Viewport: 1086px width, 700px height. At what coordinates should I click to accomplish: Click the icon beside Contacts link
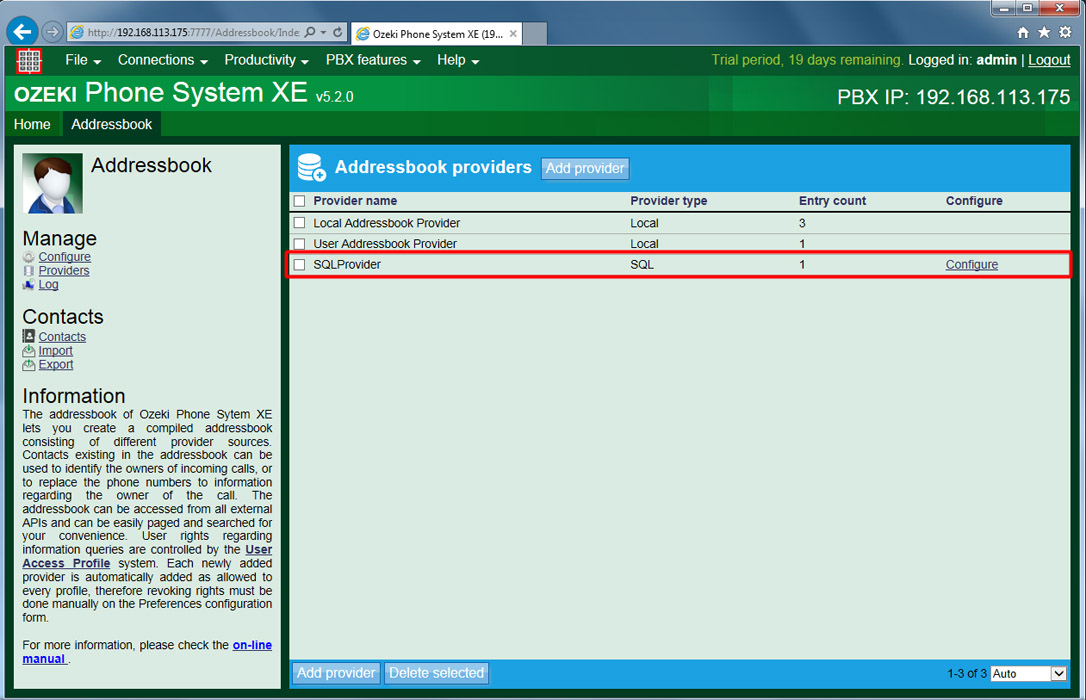(x=28, y=336)
